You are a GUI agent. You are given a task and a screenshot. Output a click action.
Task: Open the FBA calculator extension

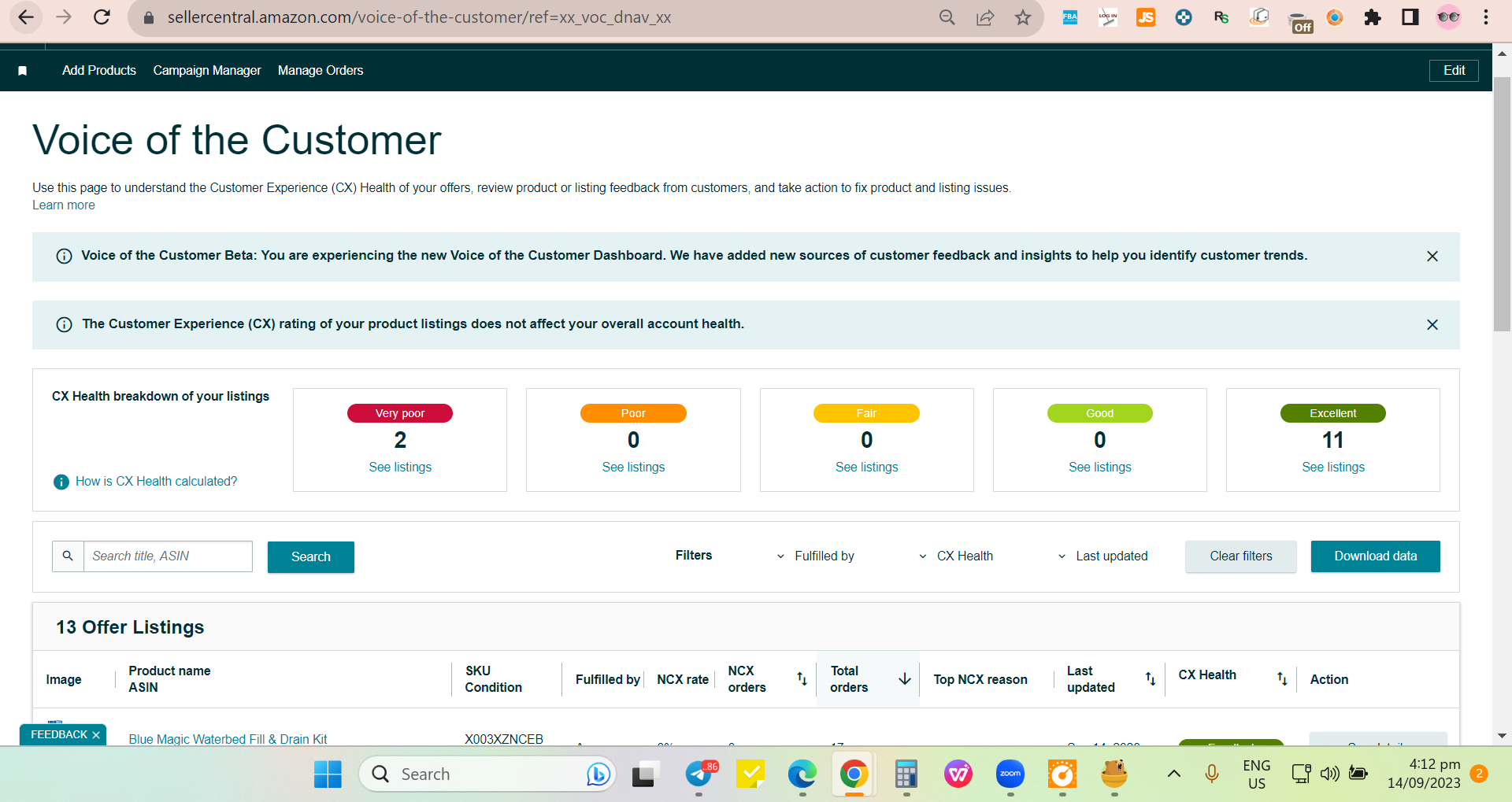pyautogui.click(x=1070, y=17)
